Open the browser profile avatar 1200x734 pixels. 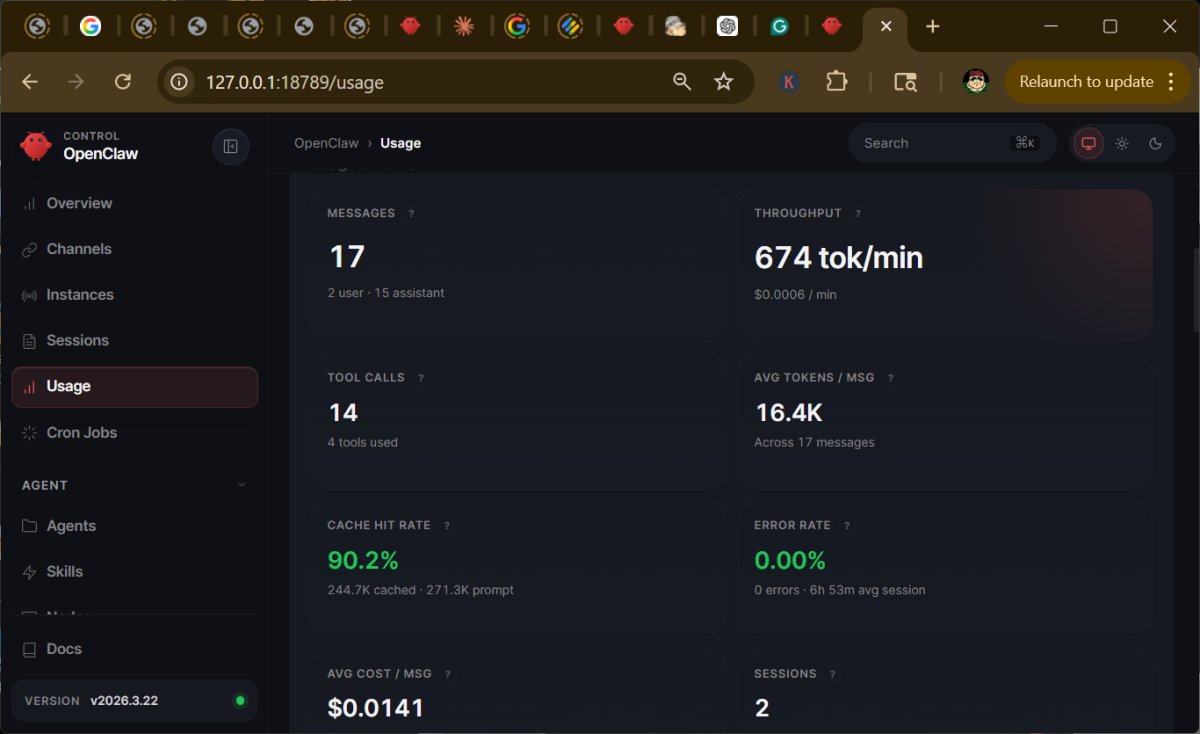pos(976,82)
